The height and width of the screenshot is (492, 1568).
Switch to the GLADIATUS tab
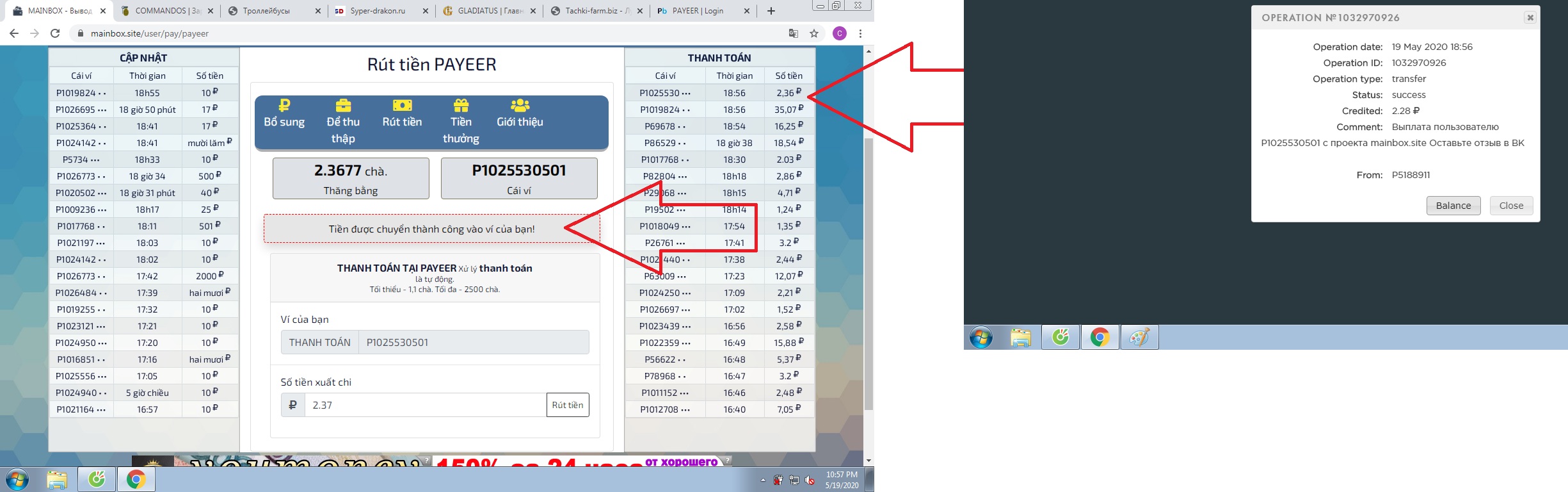pos(490,11)
